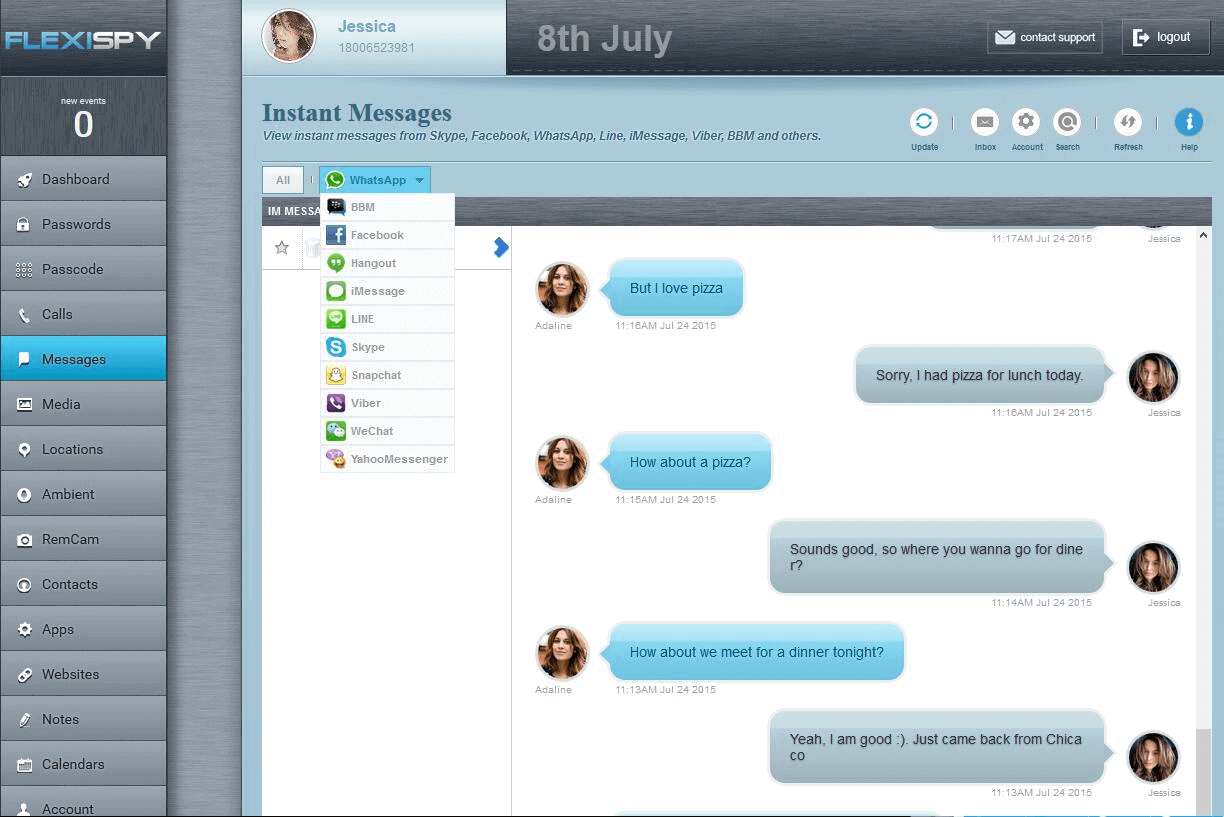Open Websites in the sidebar
1224x817 pixels.
pyautogui.click(x=83, y=674)
